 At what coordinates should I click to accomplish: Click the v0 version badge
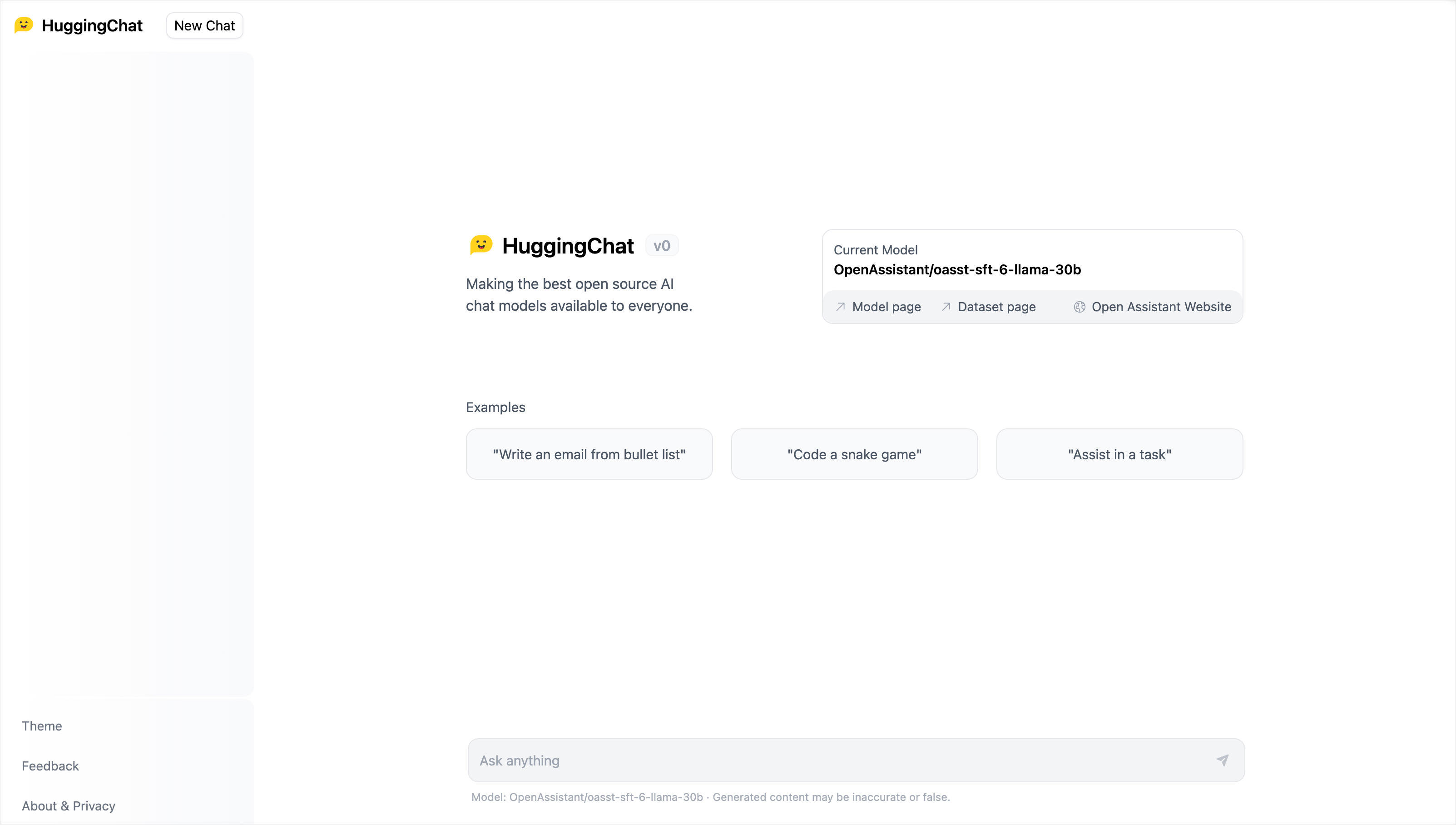point(661,245)
